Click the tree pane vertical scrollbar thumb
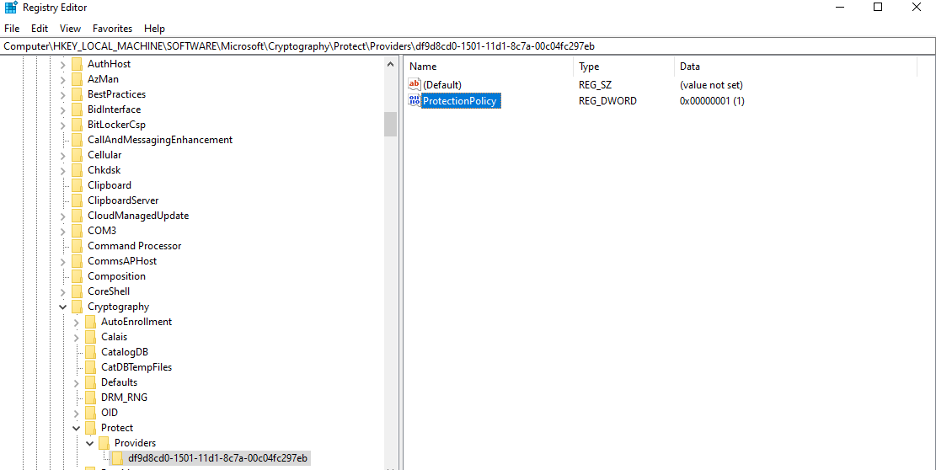Screen dimensions: 936x470 [x=390, y=123]
